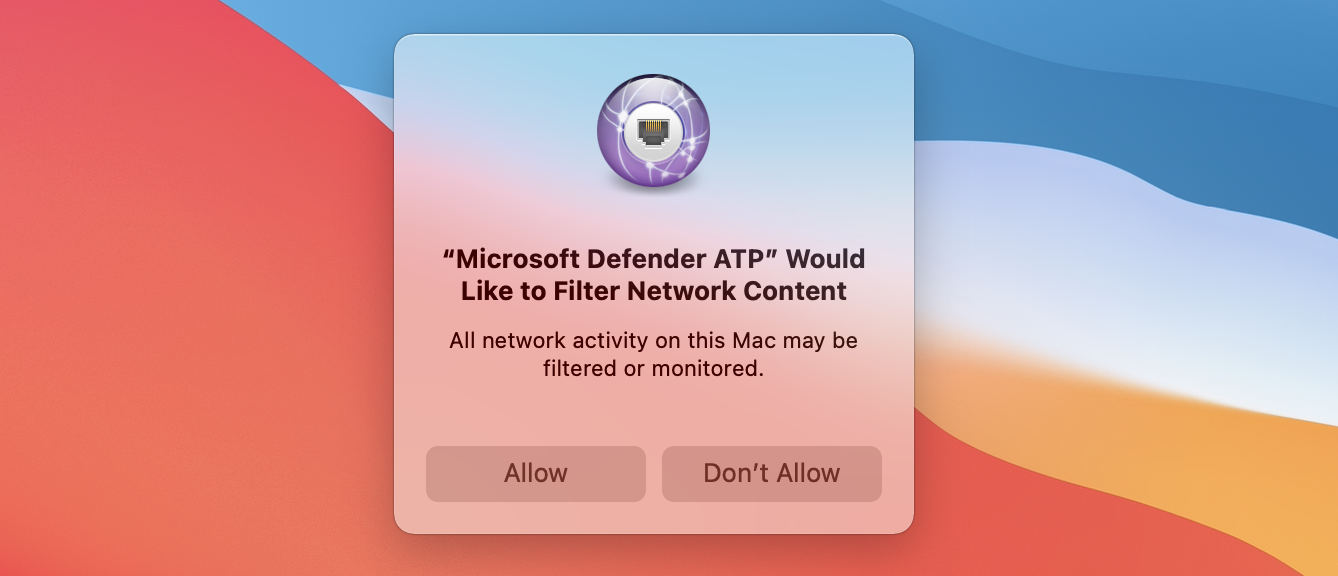Click the "Microsoft Defender ATP" quoted name in title
Image resolution: width=1338 pixels, height=576 pixels.
[611, 258]
